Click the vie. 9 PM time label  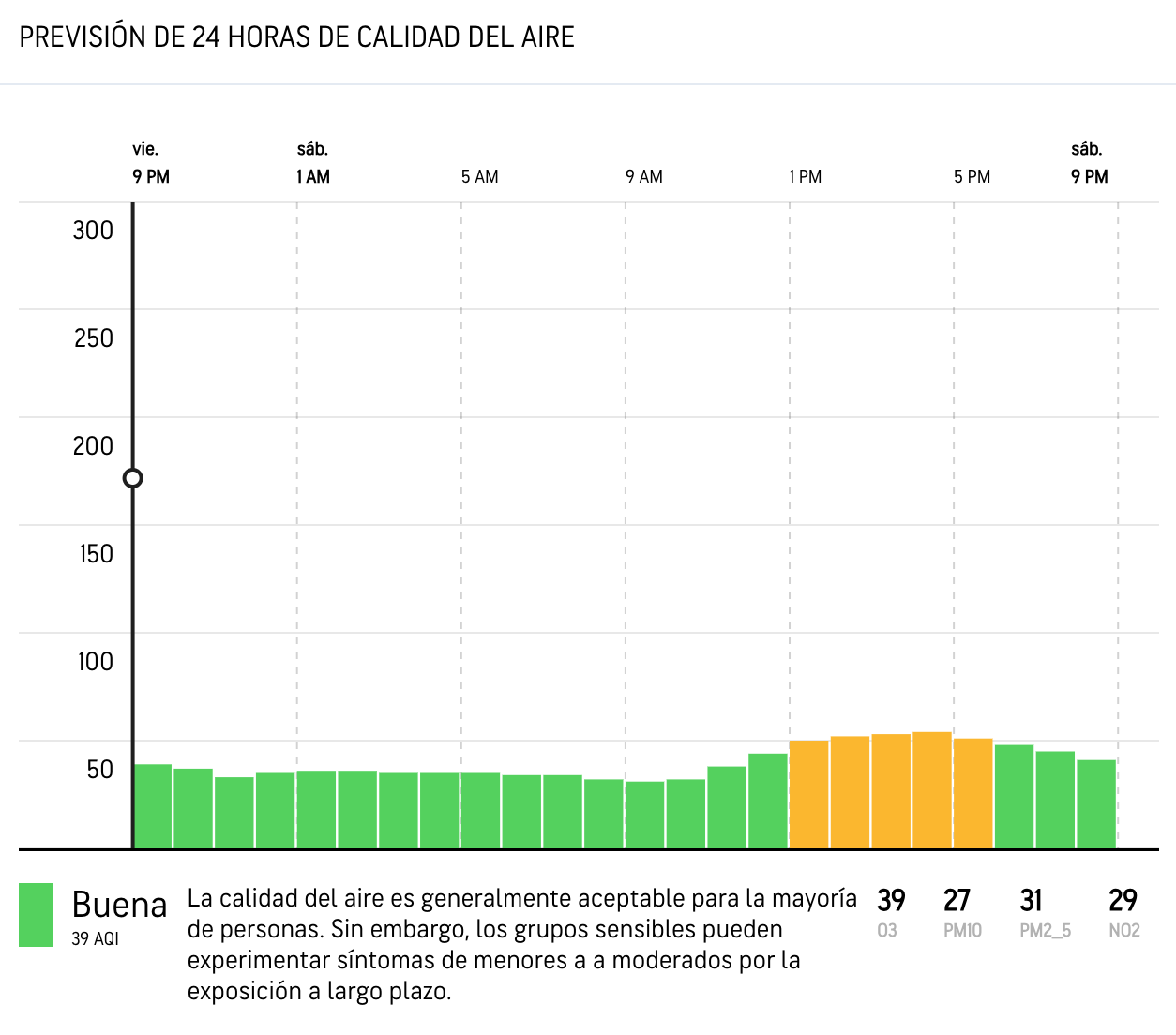click(x=150, y=163)
